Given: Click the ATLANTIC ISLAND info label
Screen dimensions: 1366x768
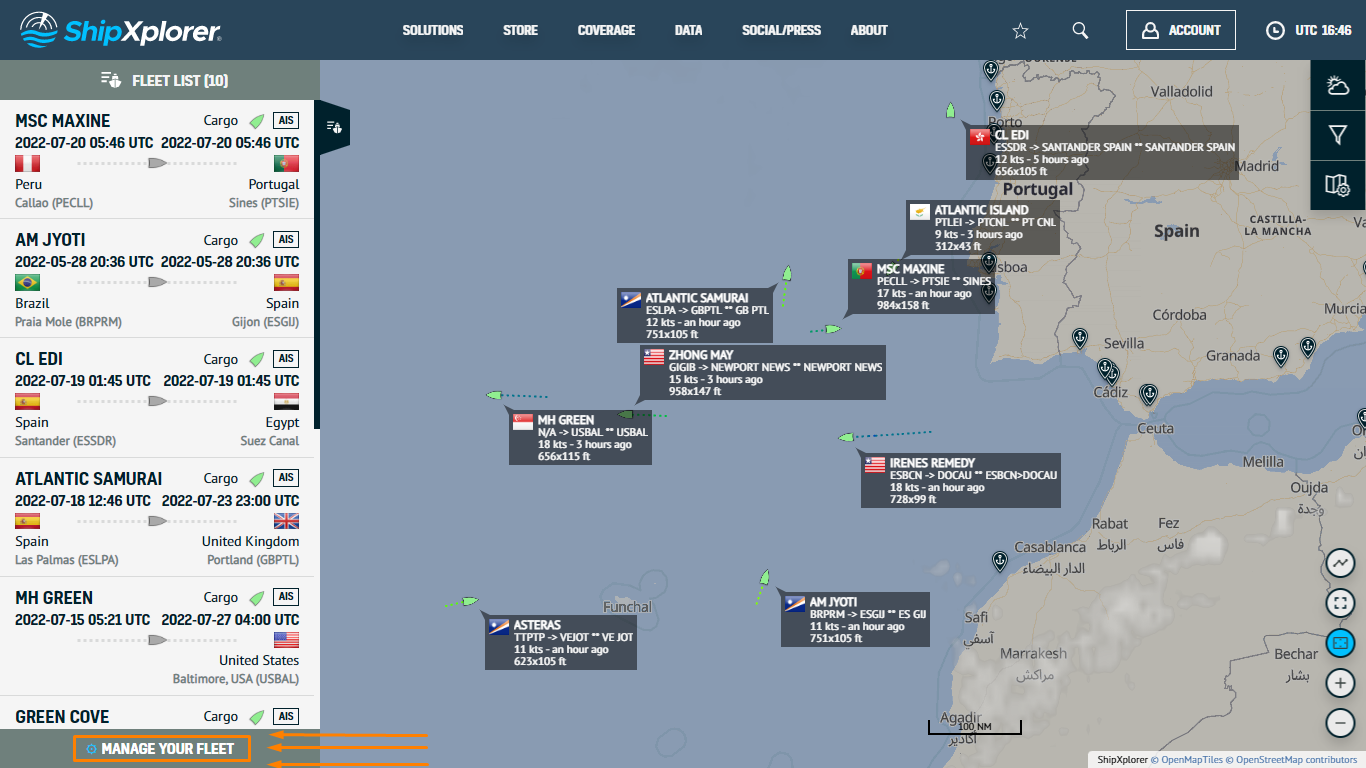Looking at the screenshot, I should pyautogui.click(x=983, y=228).
